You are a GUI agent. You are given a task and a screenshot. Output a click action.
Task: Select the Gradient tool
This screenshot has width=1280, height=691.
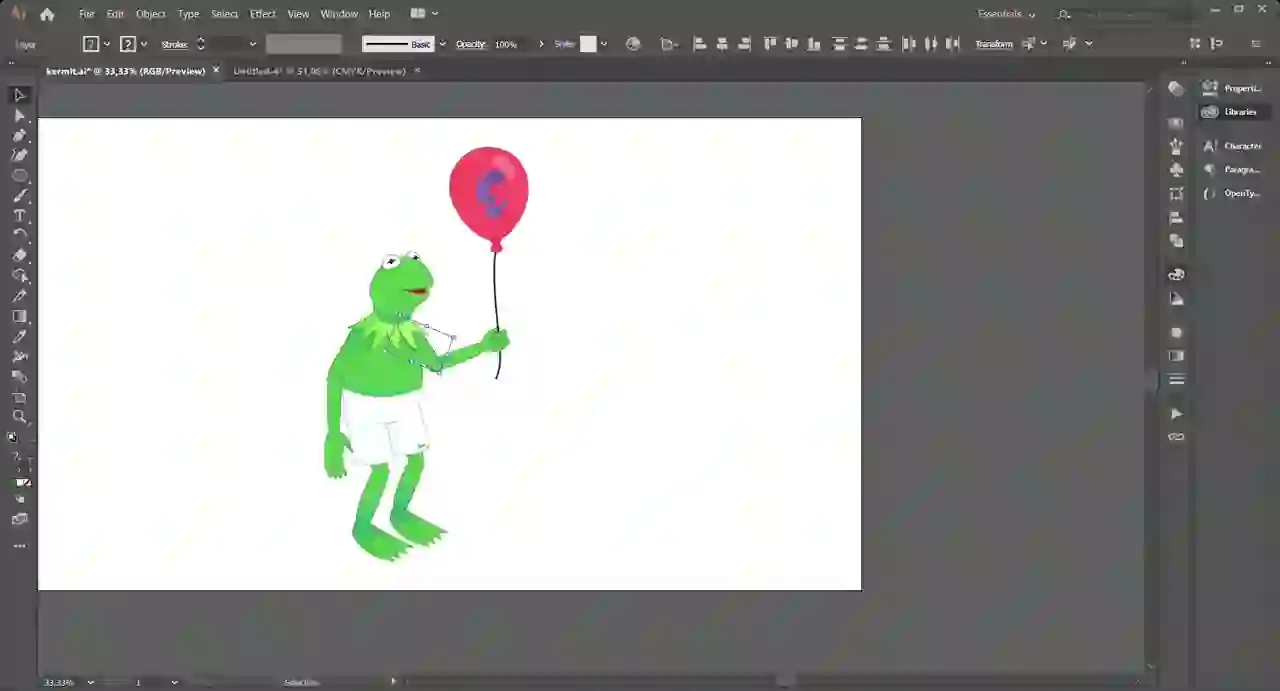(19, 317)
